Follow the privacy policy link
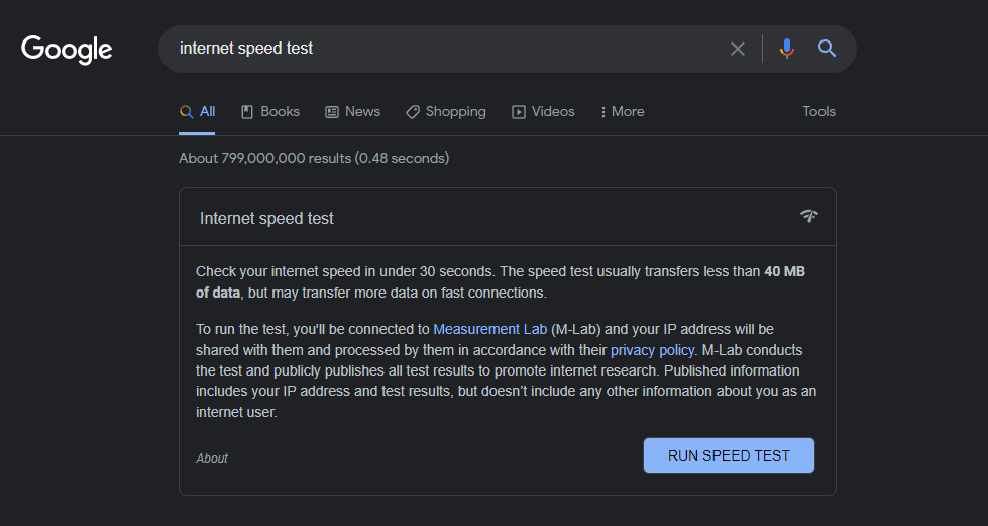Image resolution: width=988 pixels, height=526 pixels. coord(652,350)
